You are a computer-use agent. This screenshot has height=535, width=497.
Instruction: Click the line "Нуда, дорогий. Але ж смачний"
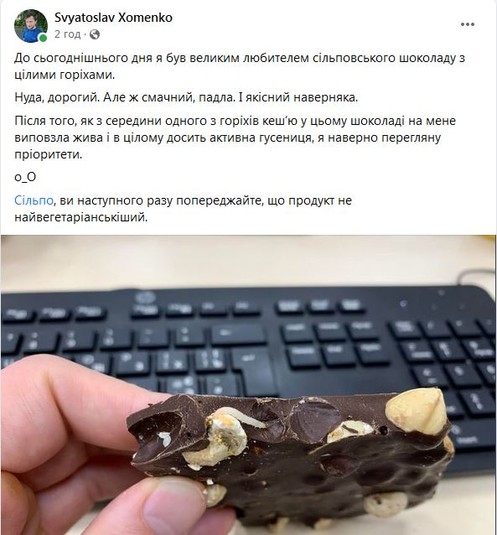pos(186,98)
